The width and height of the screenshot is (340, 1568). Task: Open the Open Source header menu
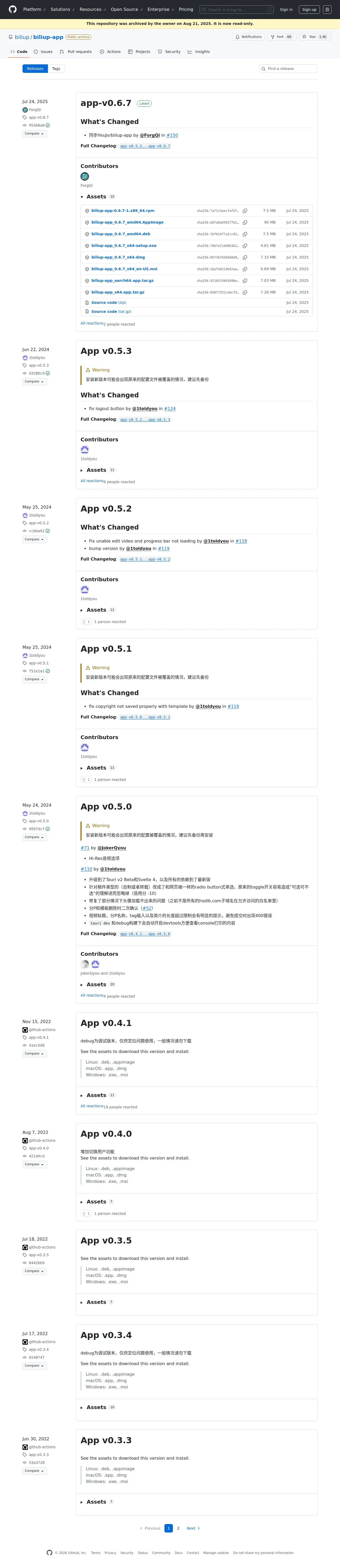tap(127, 10)
